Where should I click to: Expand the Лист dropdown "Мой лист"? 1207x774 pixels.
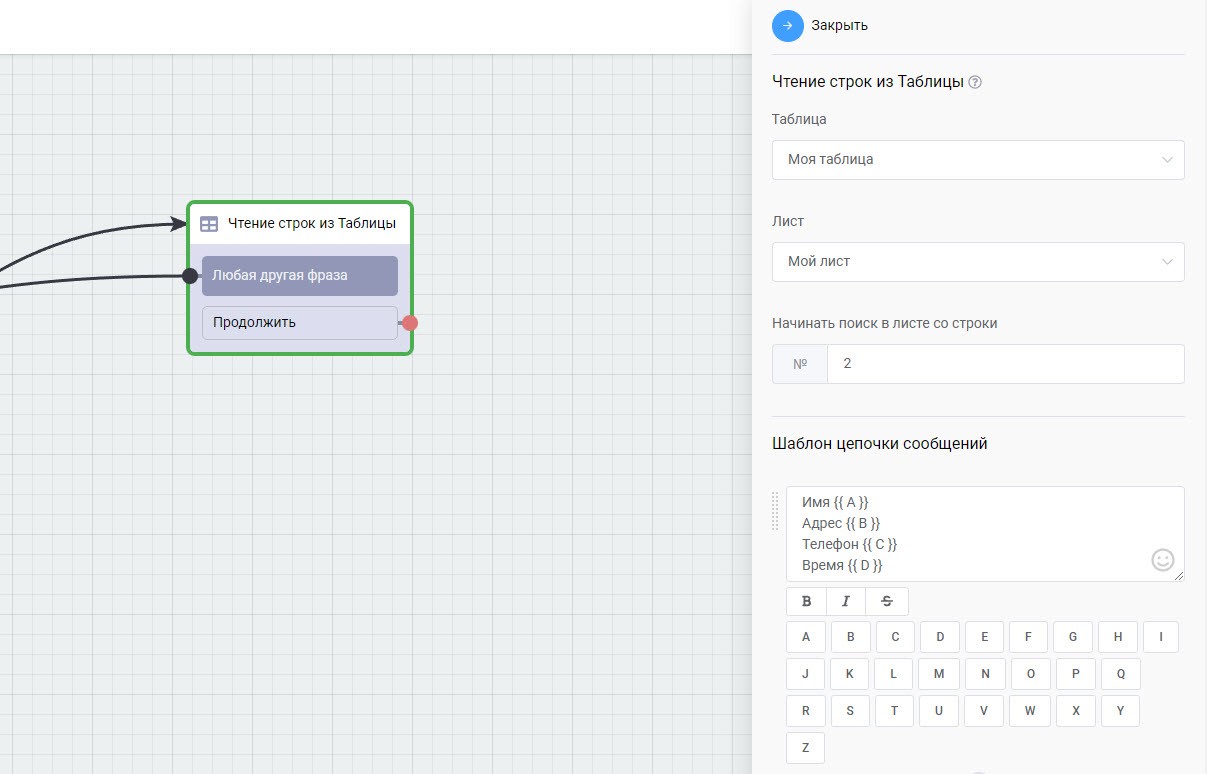pos(977,262)
